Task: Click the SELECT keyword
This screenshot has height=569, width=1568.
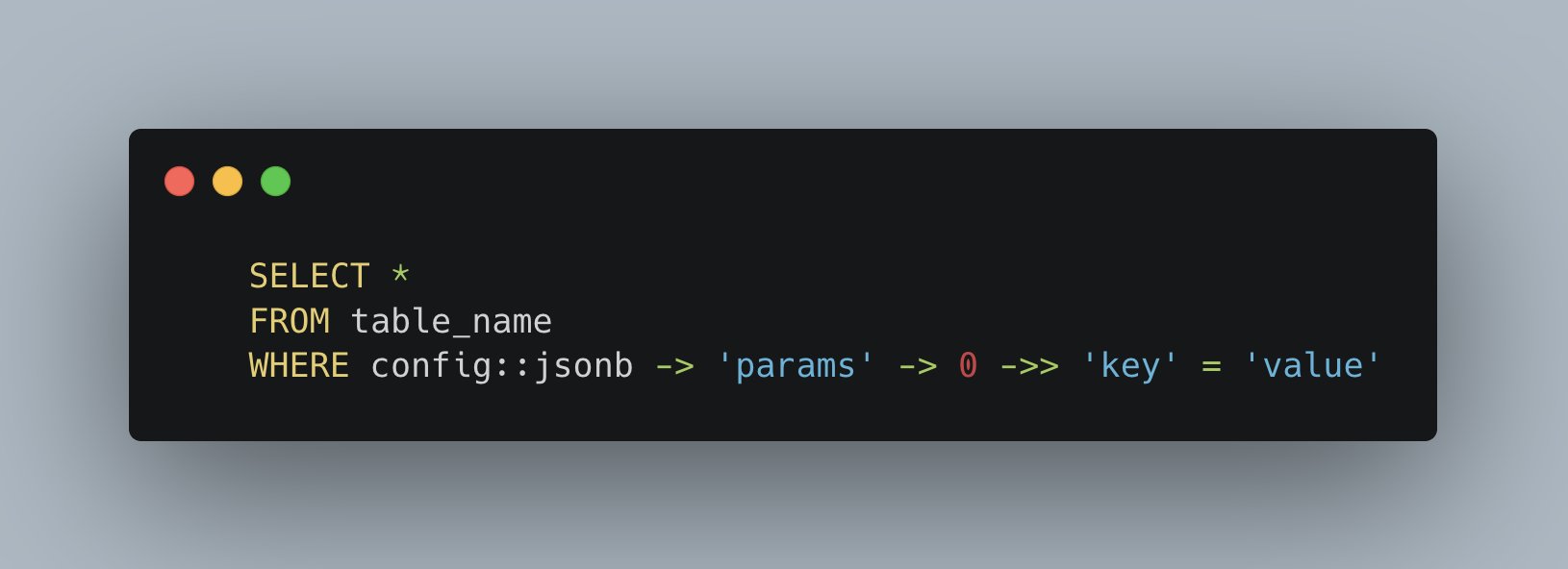Action: point(309,276)
